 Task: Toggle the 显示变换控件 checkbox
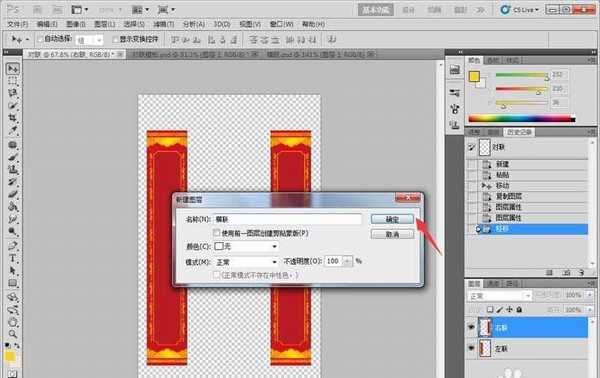116,39
